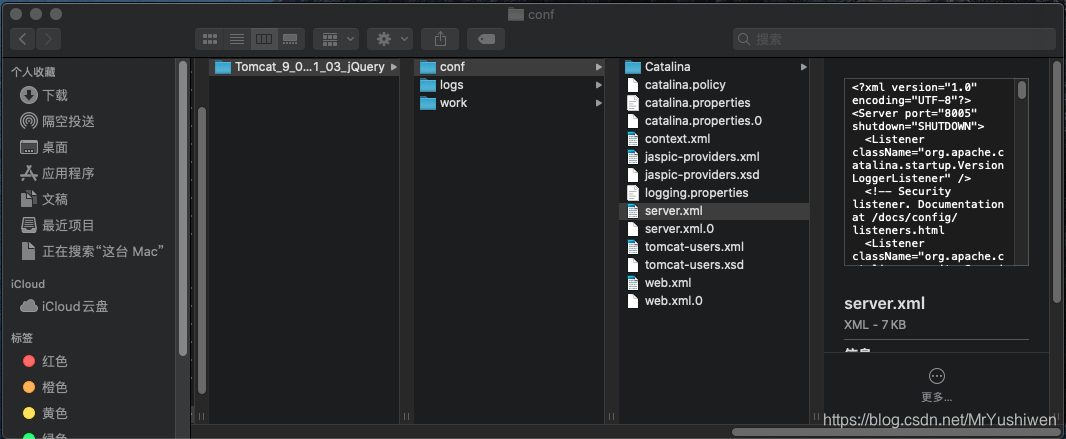
Task: Select the jaspic-providers.xml file
Action: (x=714, y=157)
